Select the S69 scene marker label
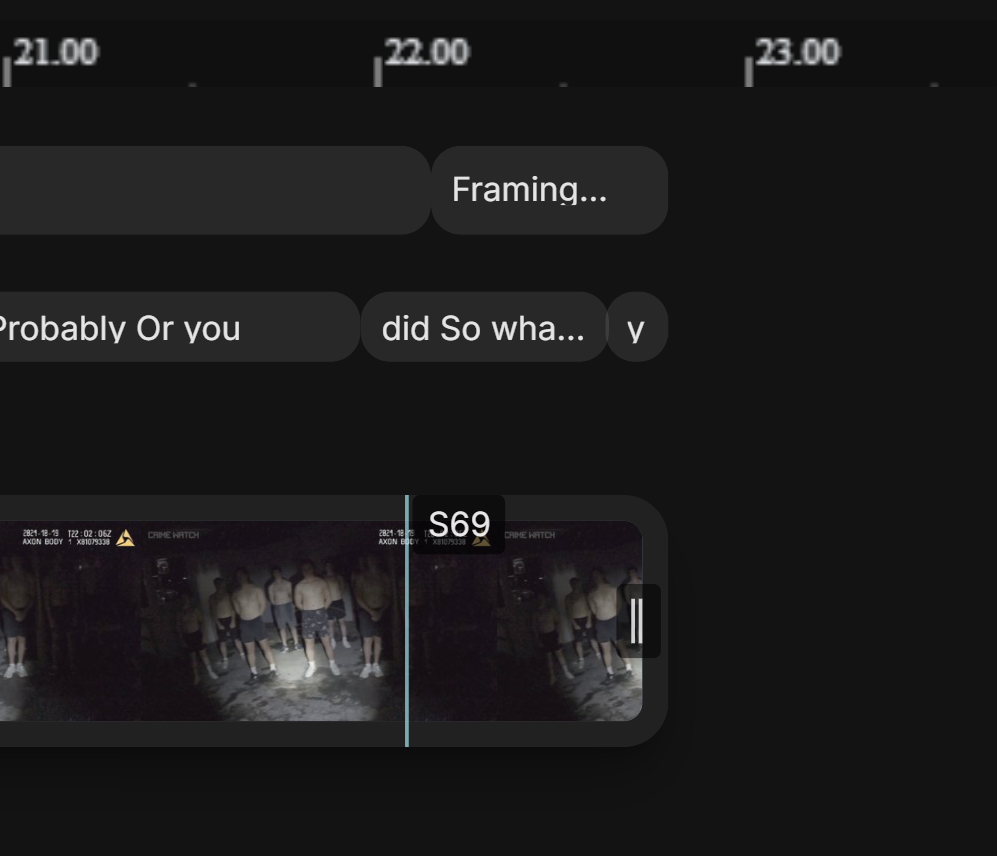997x856 pixels. tap(459, 525)
